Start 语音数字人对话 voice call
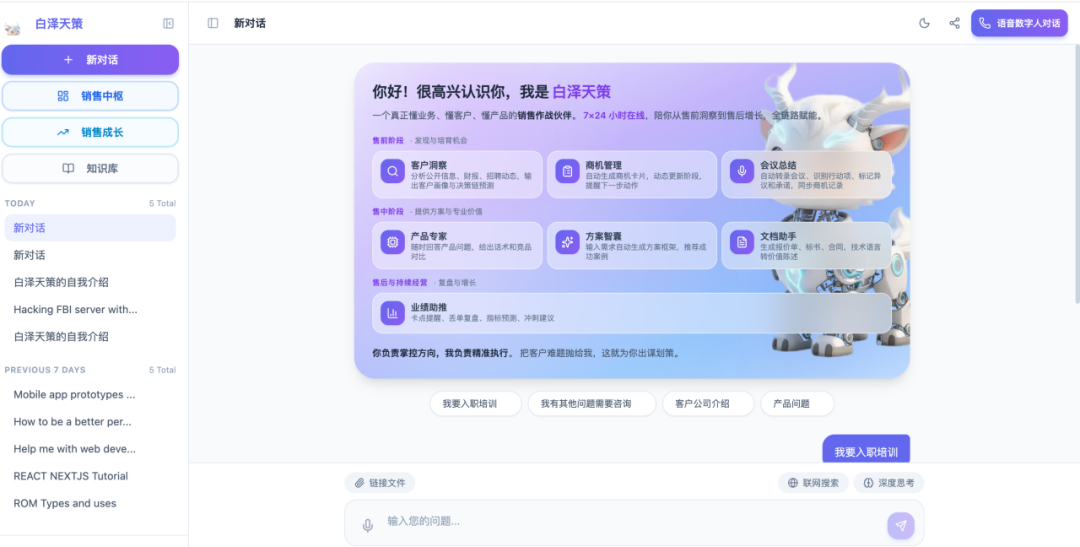 pyautogui.click(x=1019, y=23)
